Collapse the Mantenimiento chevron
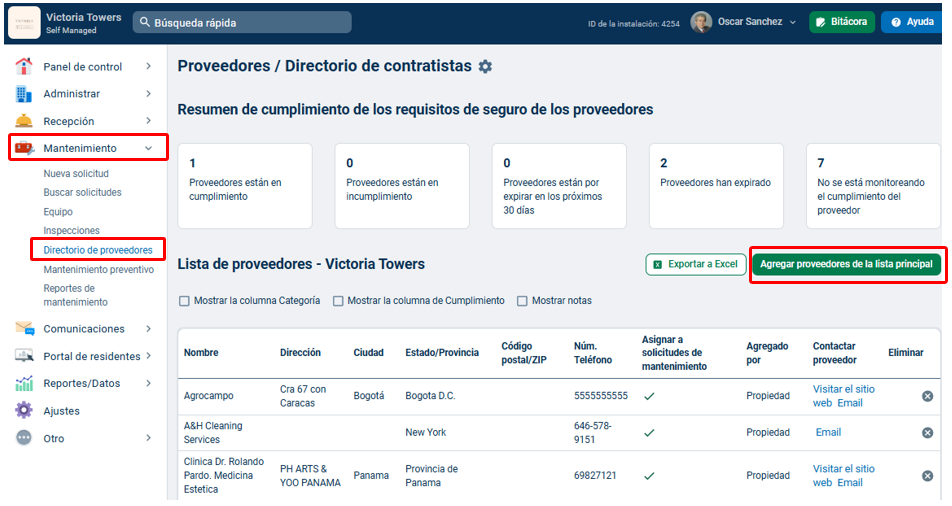 [149, 148]
